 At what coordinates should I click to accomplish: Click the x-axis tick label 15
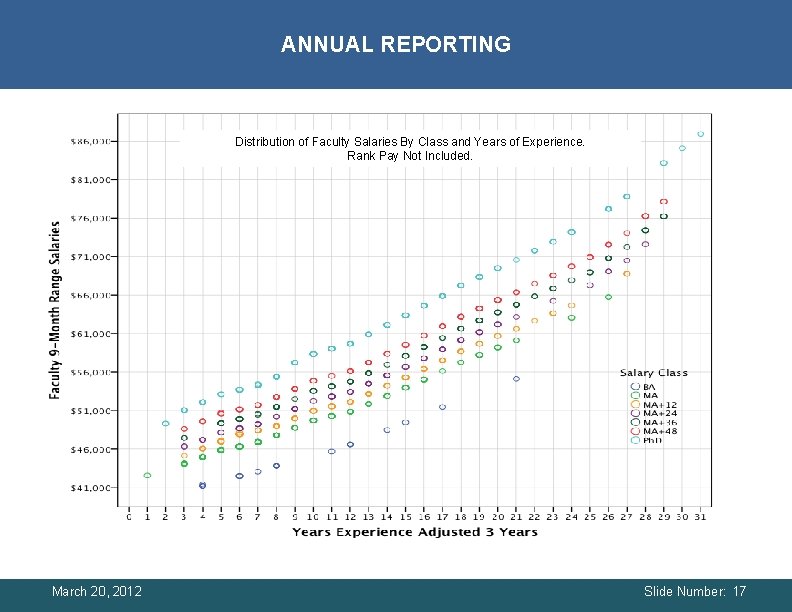(406, 517)
